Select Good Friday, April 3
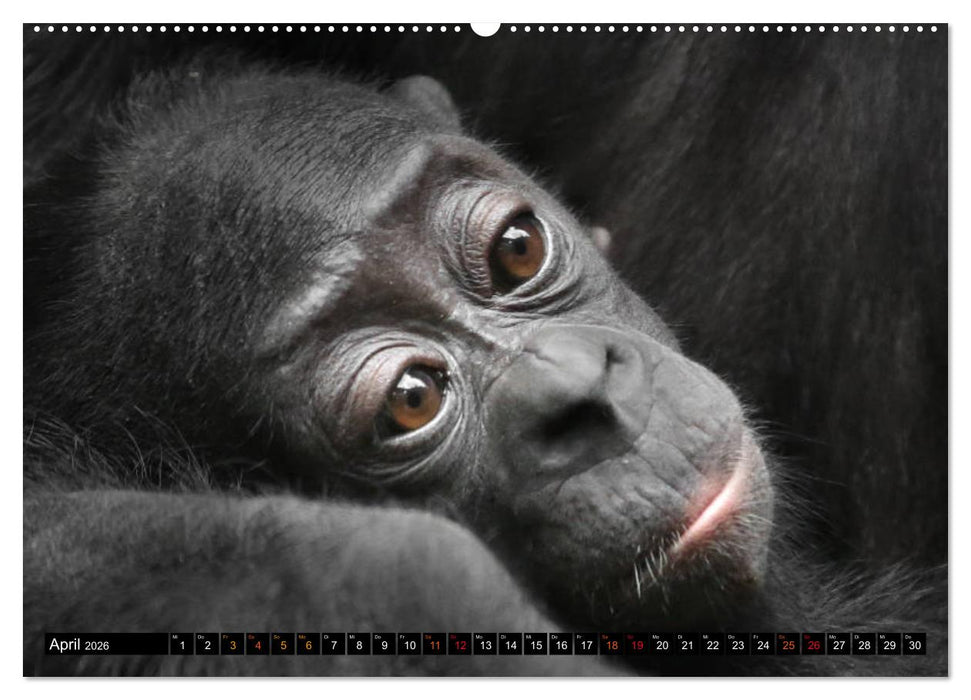The image size is (971, 700). coord(232,645)
